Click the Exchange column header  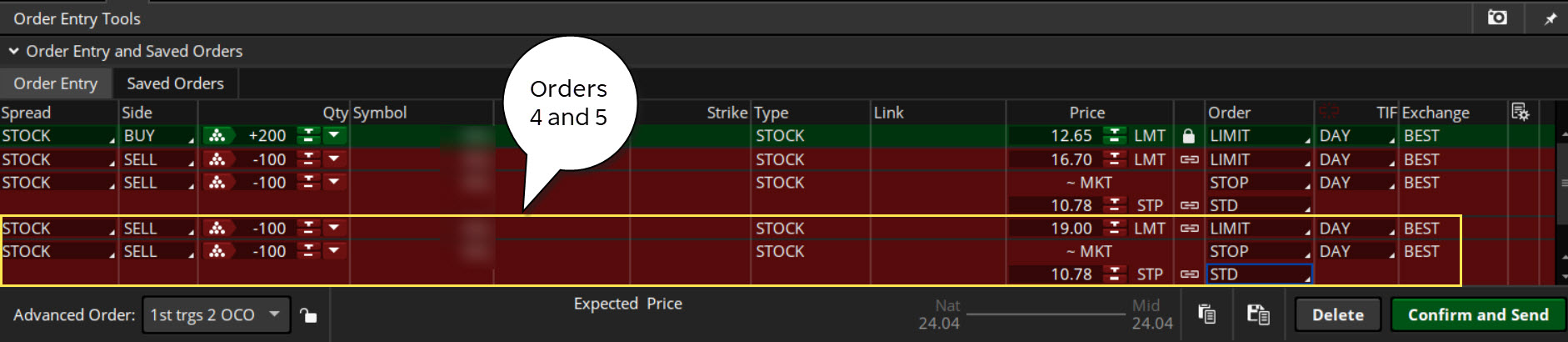click(x=1436, y=113)
